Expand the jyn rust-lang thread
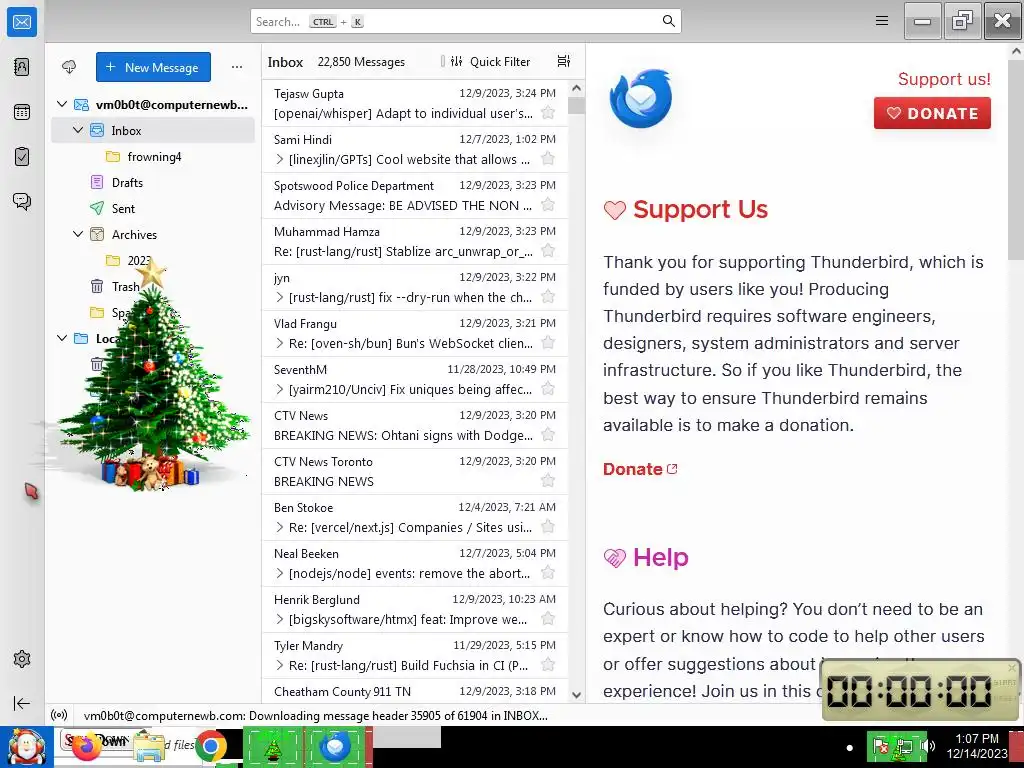Viewport: 1024px width, 768px height. 280,297
